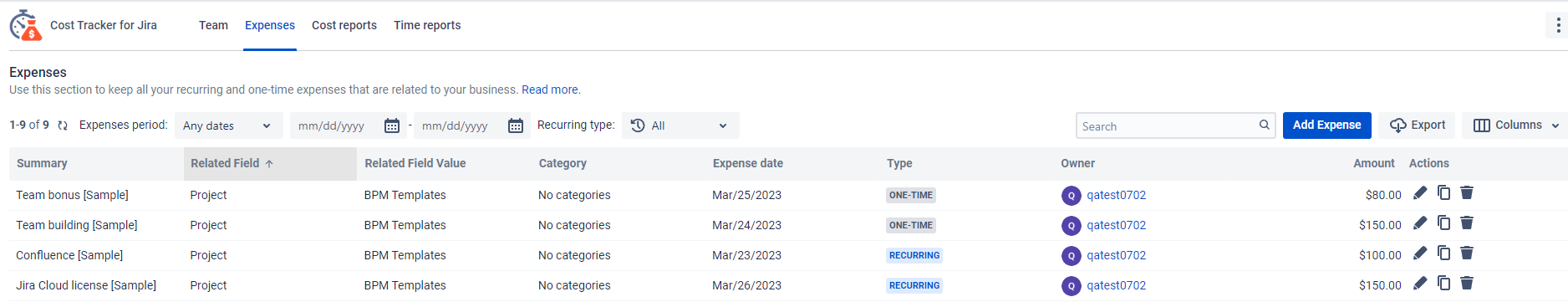Click the $80.00 amount value

[1383, 195]
